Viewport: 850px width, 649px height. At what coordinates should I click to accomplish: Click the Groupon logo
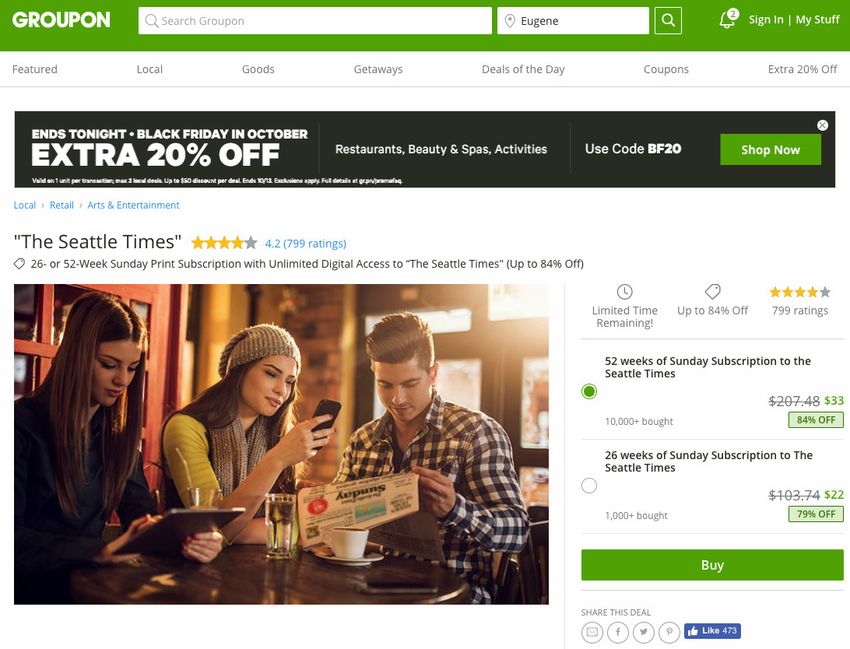[61, 20]
